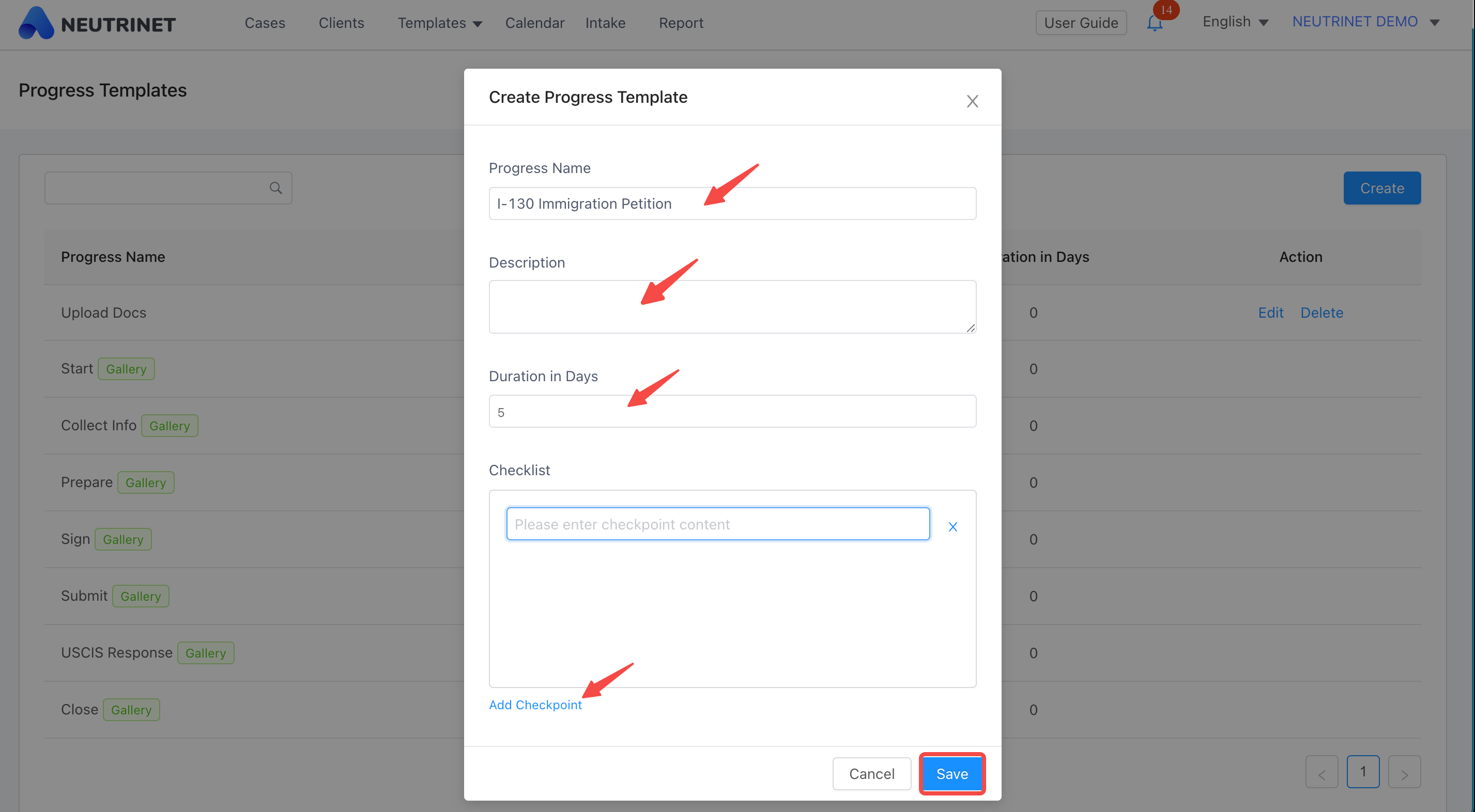The image size is (1475, 812).
Task: Cancel the template creation
Action: (x=871, y=774)
